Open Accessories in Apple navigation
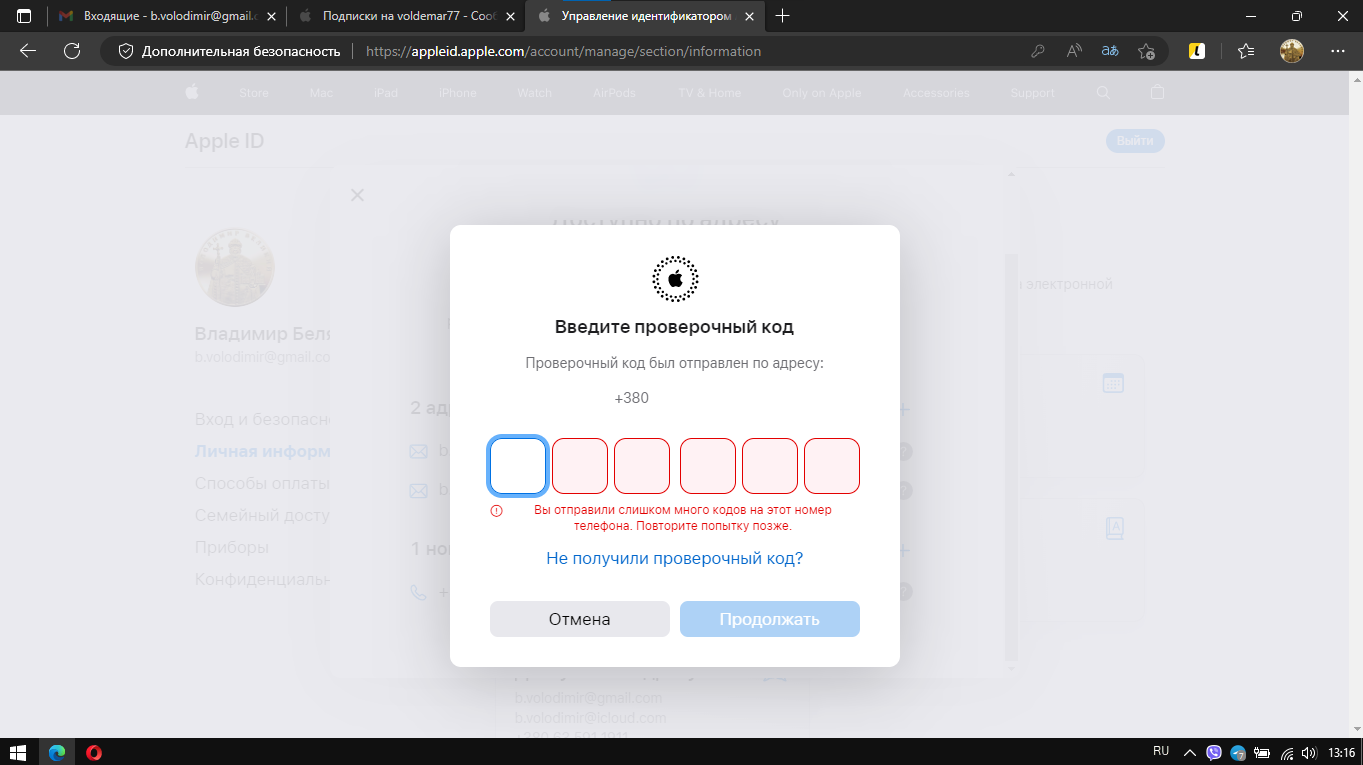 [x=937, y=93]
